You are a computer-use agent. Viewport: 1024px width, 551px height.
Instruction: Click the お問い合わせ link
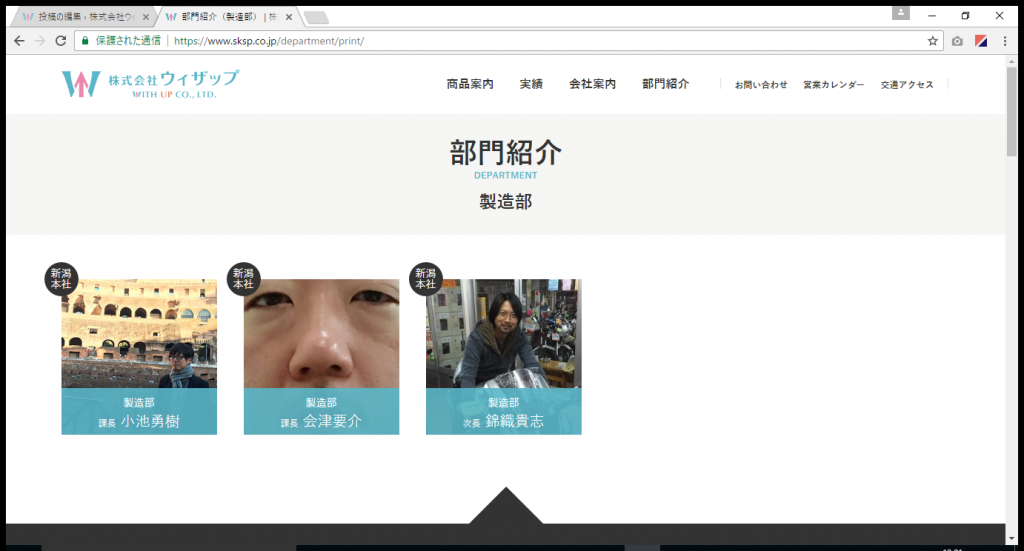761,85
